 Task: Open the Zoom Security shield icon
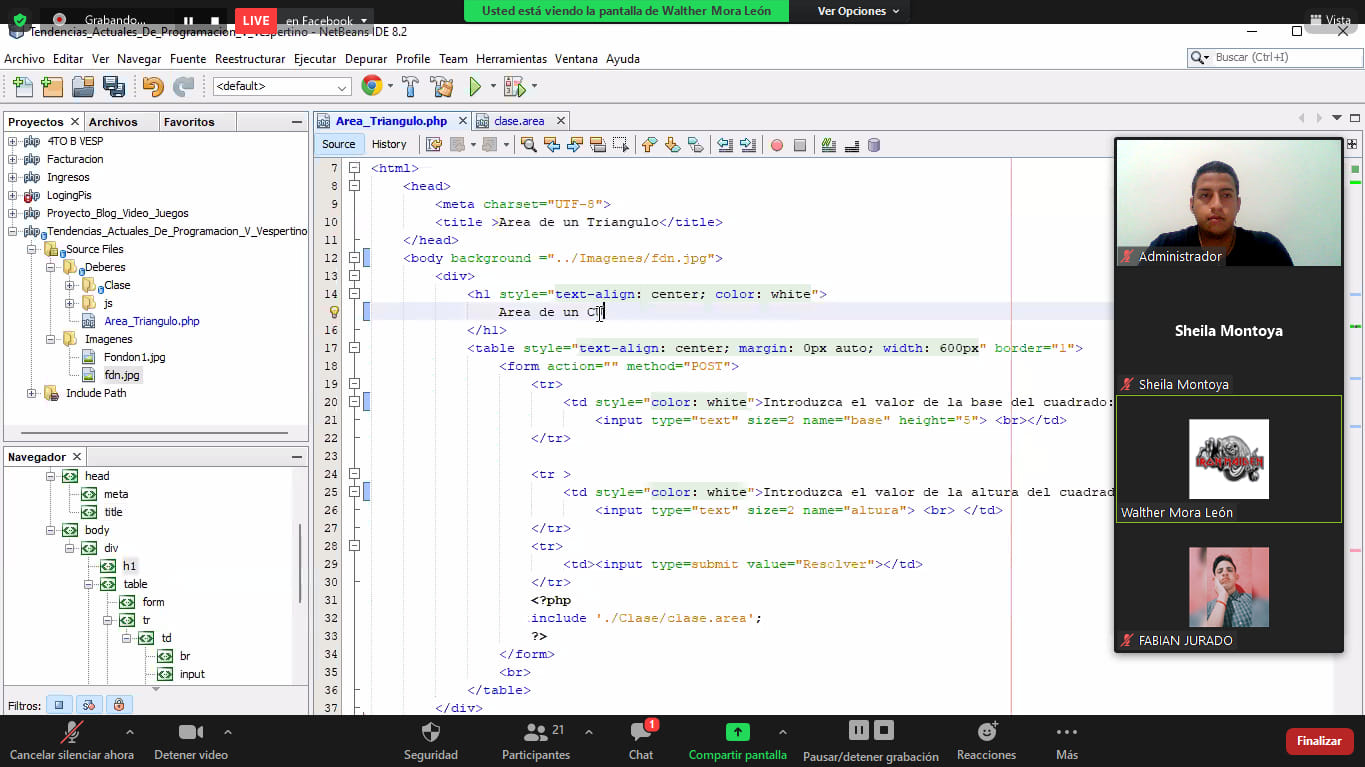pyautogui.click(x=431, y=740)
